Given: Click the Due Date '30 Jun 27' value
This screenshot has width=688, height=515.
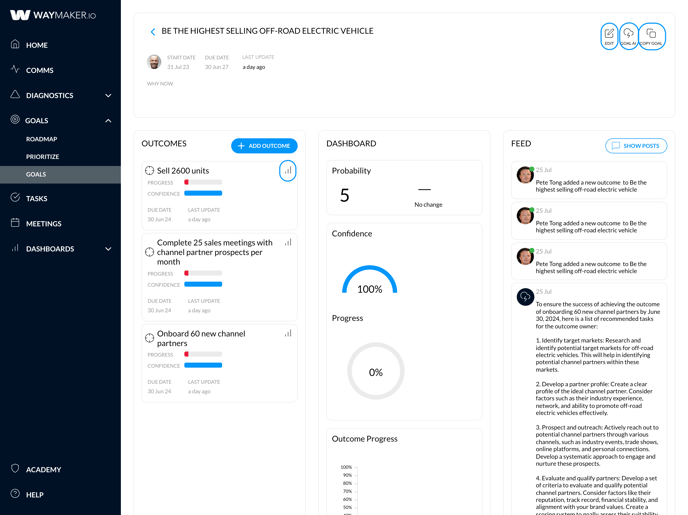Looking at the screenshot, I should tap(217, 67).
